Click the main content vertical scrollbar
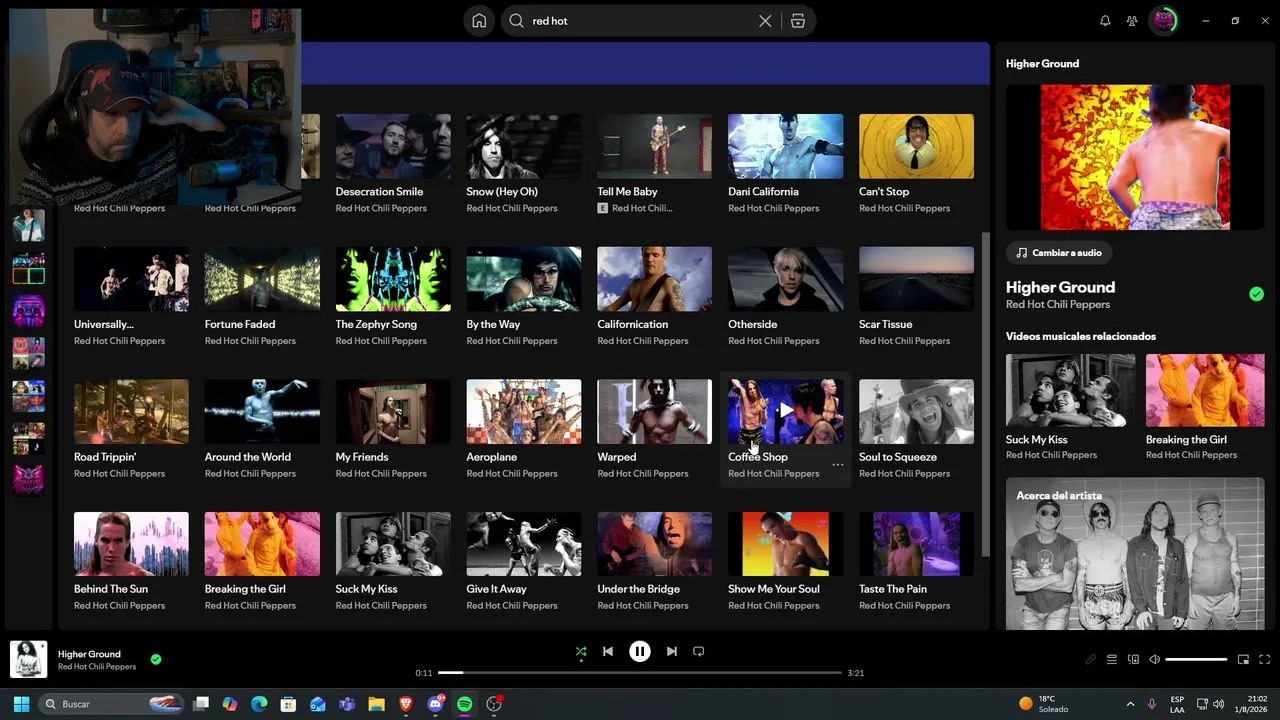1280x720 pixels. 985,395
